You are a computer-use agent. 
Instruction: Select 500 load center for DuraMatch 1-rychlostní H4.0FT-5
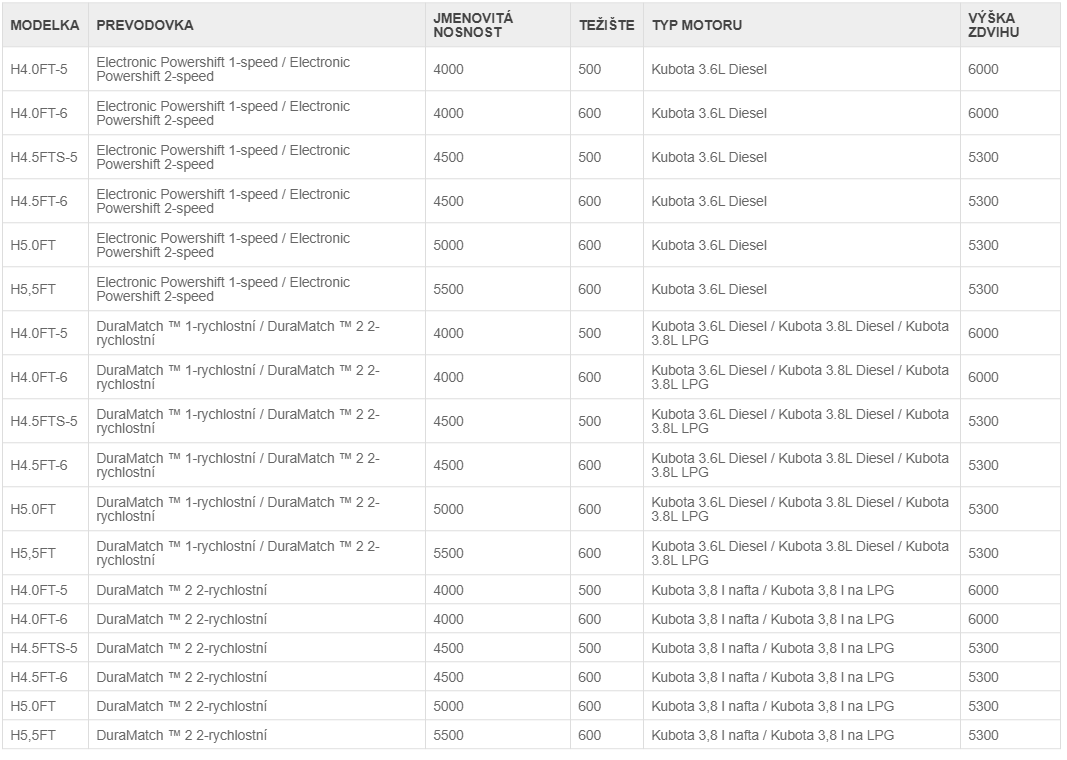[x=589, y=333]
